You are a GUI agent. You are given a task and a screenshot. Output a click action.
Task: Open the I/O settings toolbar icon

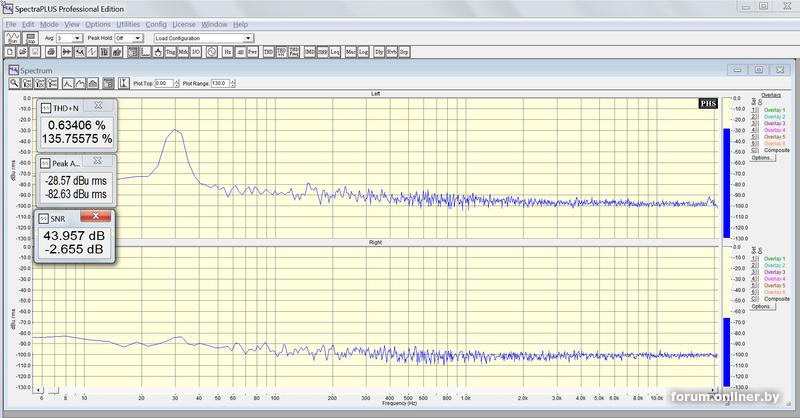point(196,52)
